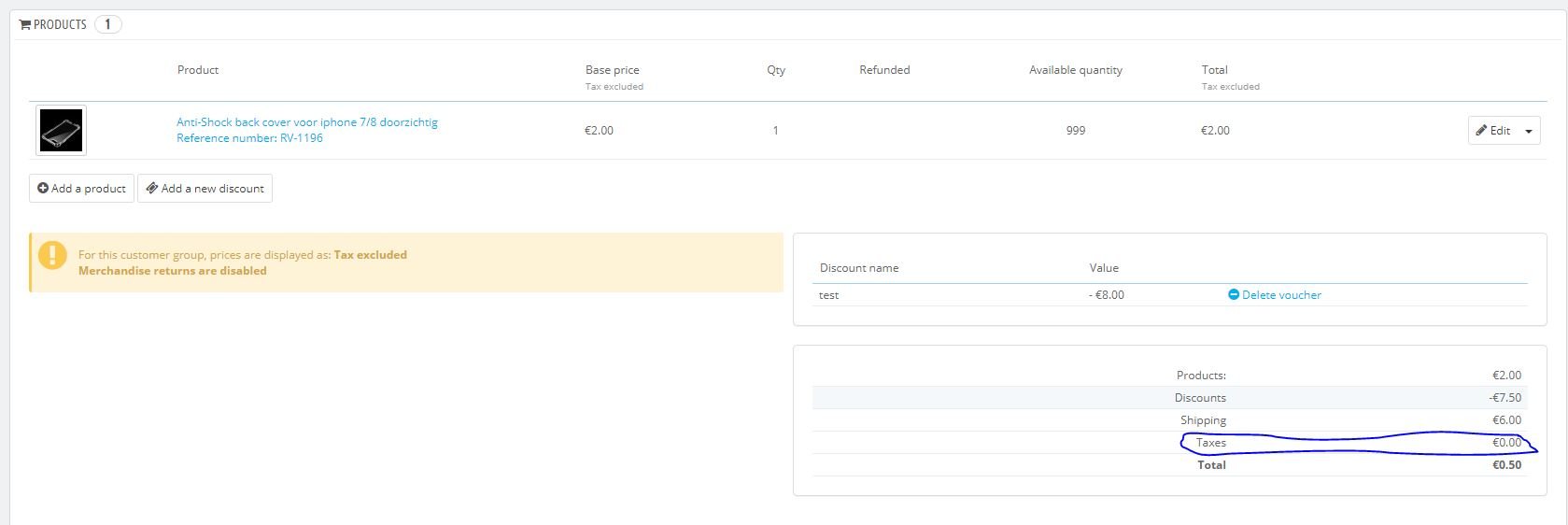This screenshot has height=525, width=1568.
Task: Click the Total amount €0.50
Action: 1506,465
